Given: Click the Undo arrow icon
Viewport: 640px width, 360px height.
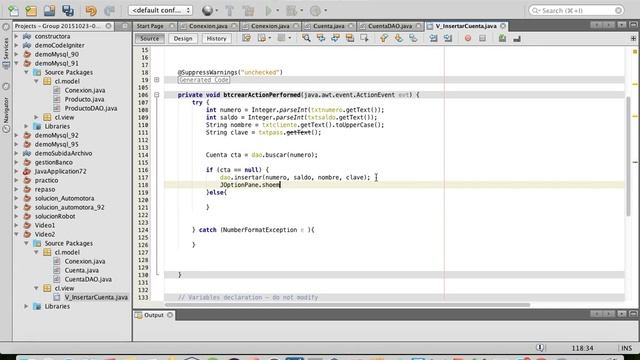Looking at the screenshot, I should point(91,11).
